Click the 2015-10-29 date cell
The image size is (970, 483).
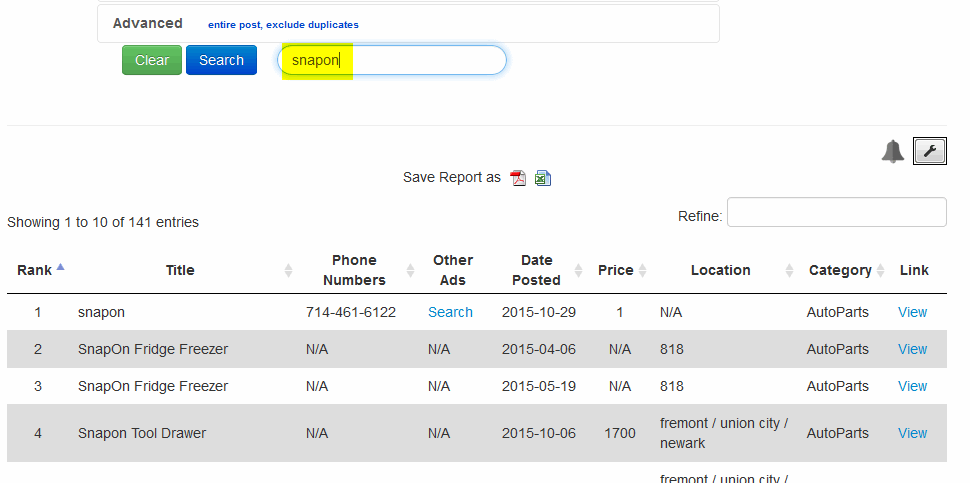tap(538, 312)
